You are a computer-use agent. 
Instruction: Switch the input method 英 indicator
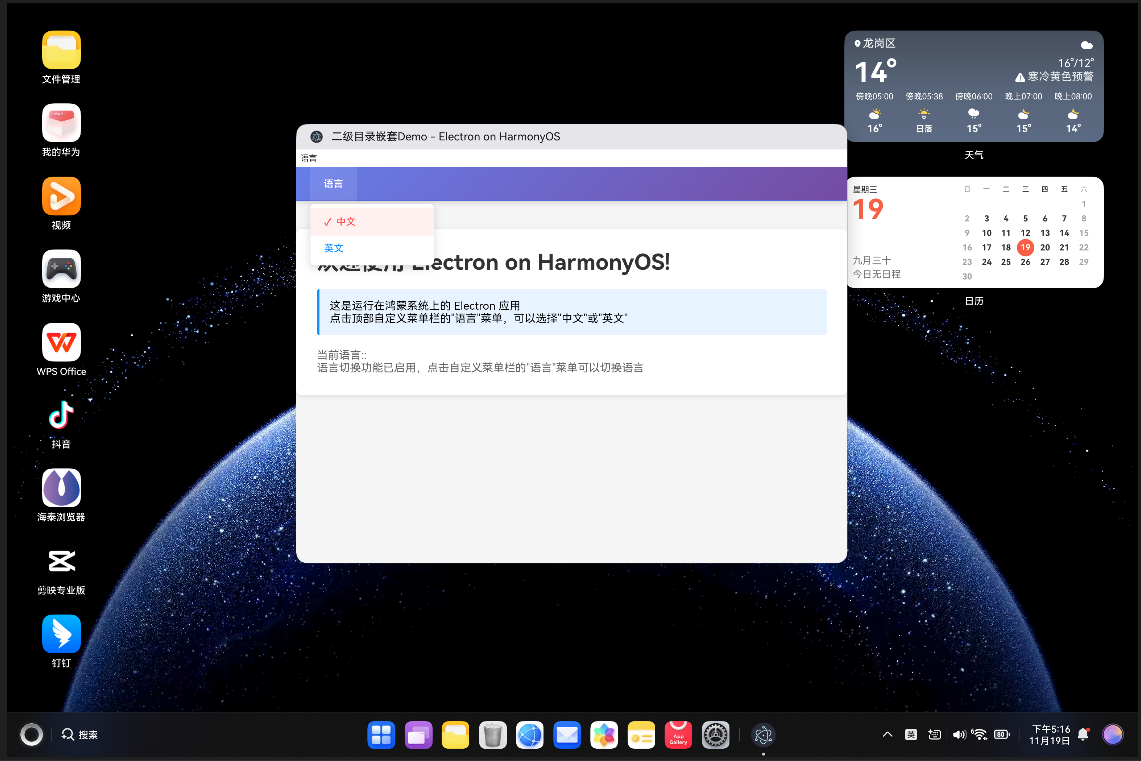[x=910, y=735]
